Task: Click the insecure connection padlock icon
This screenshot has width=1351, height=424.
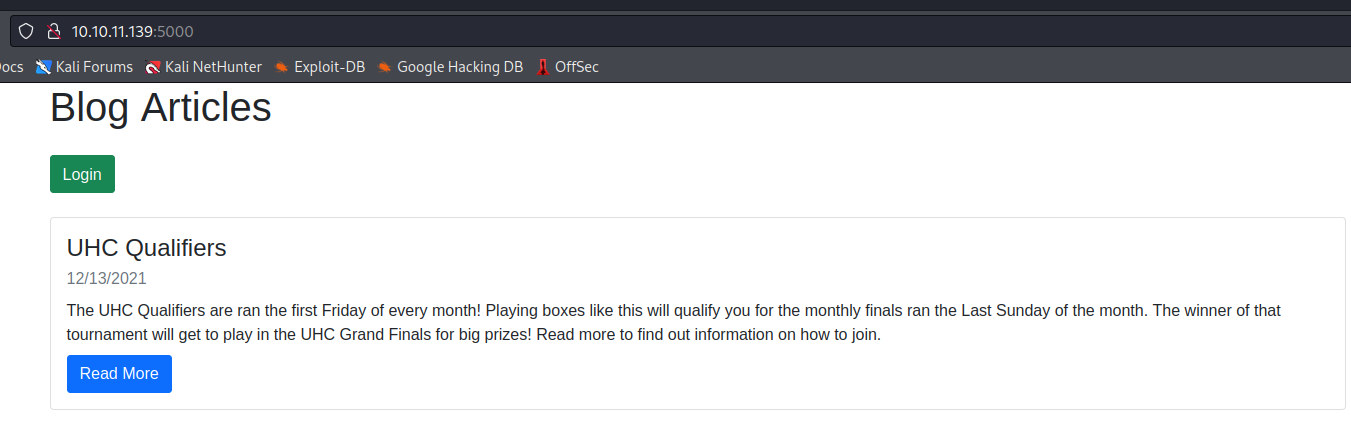Action: pos(54,31)
